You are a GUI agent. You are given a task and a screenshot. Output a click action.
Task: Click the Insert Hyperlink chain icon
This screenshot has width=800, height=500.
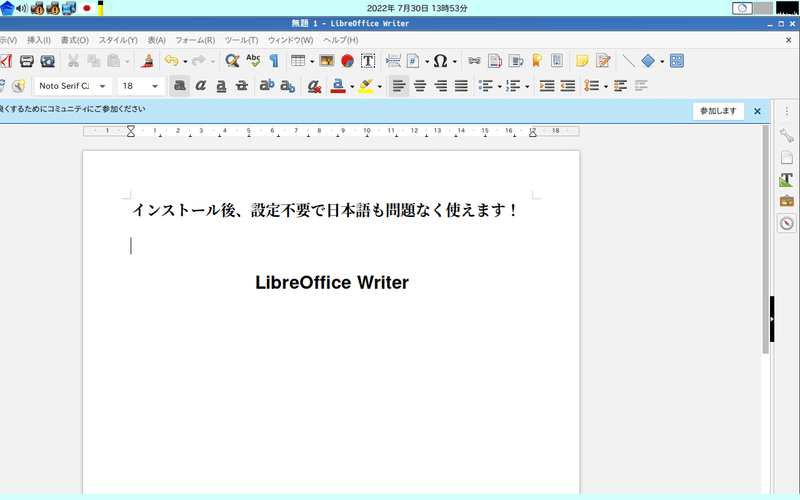point(474,61)
